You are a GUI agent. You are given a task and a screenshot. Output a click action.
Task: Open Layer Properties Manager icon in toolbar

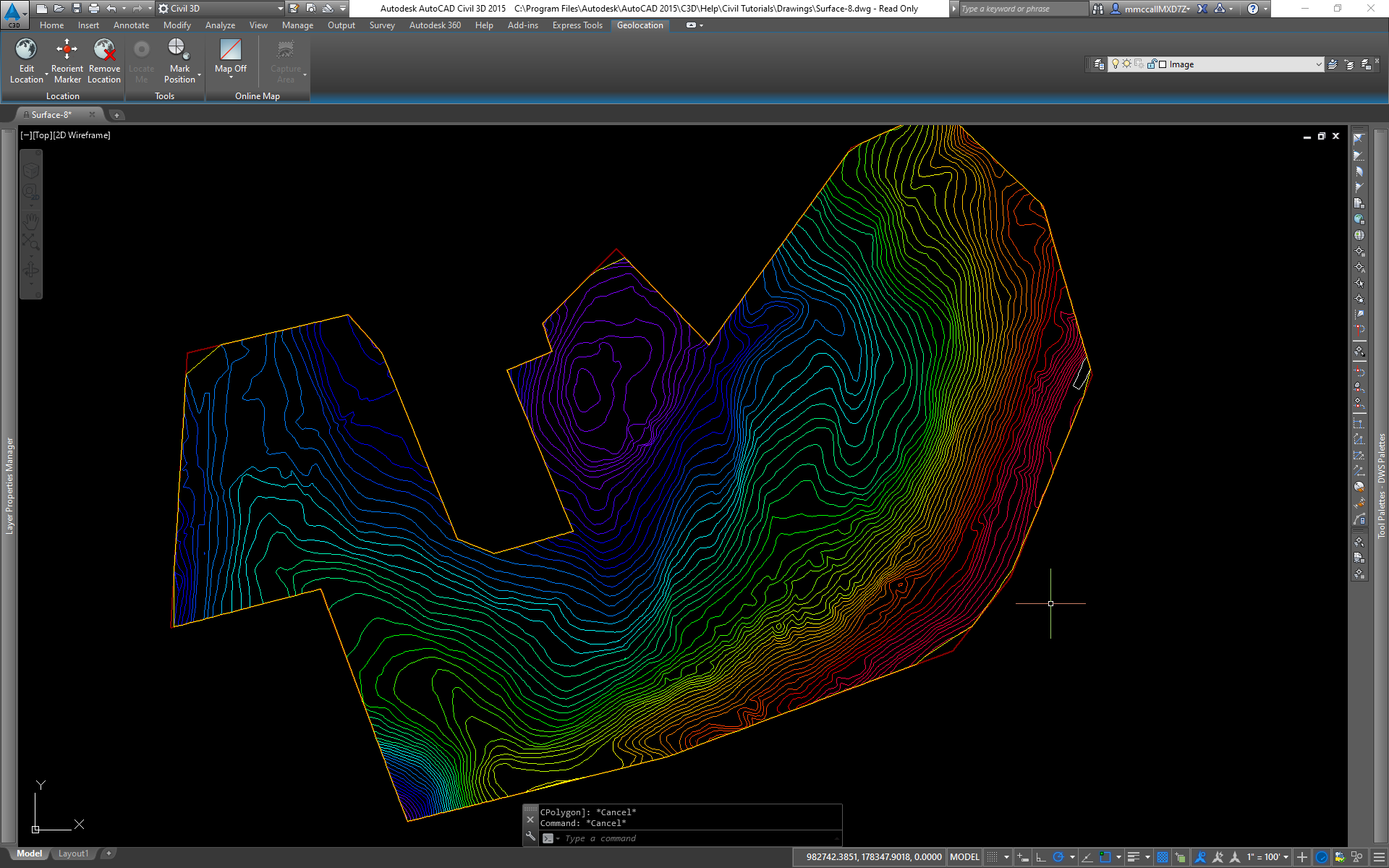pyautogui.click(x=1099, y=64)
